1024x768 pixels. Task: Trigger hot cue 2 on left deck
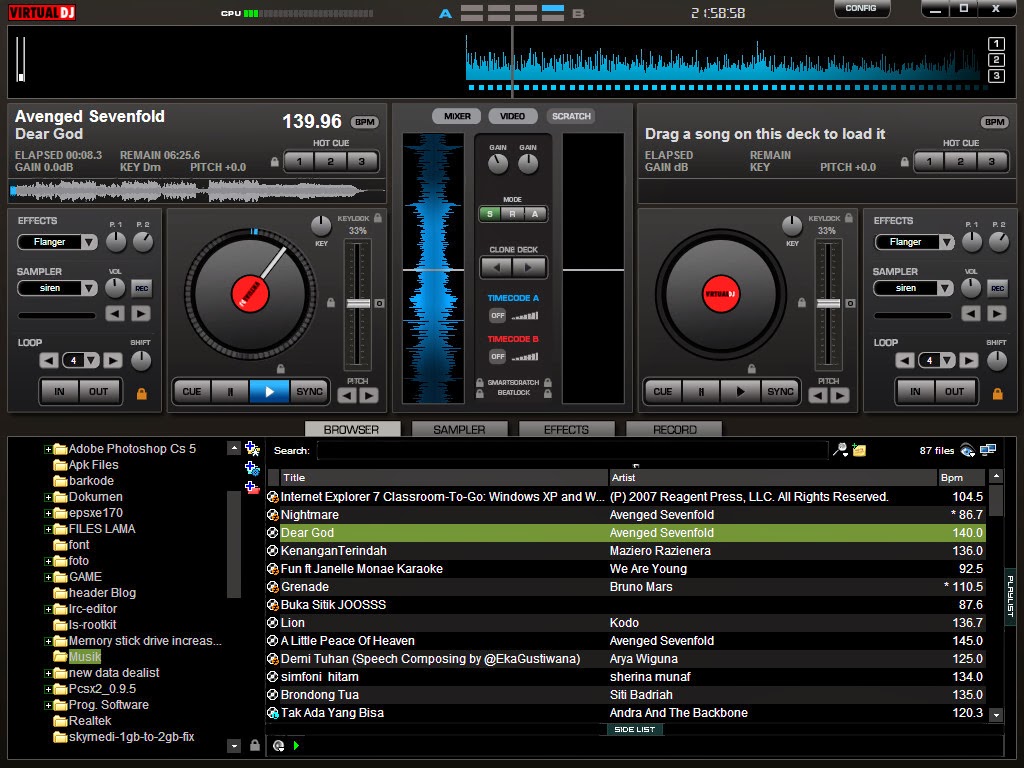pos(330,162)
